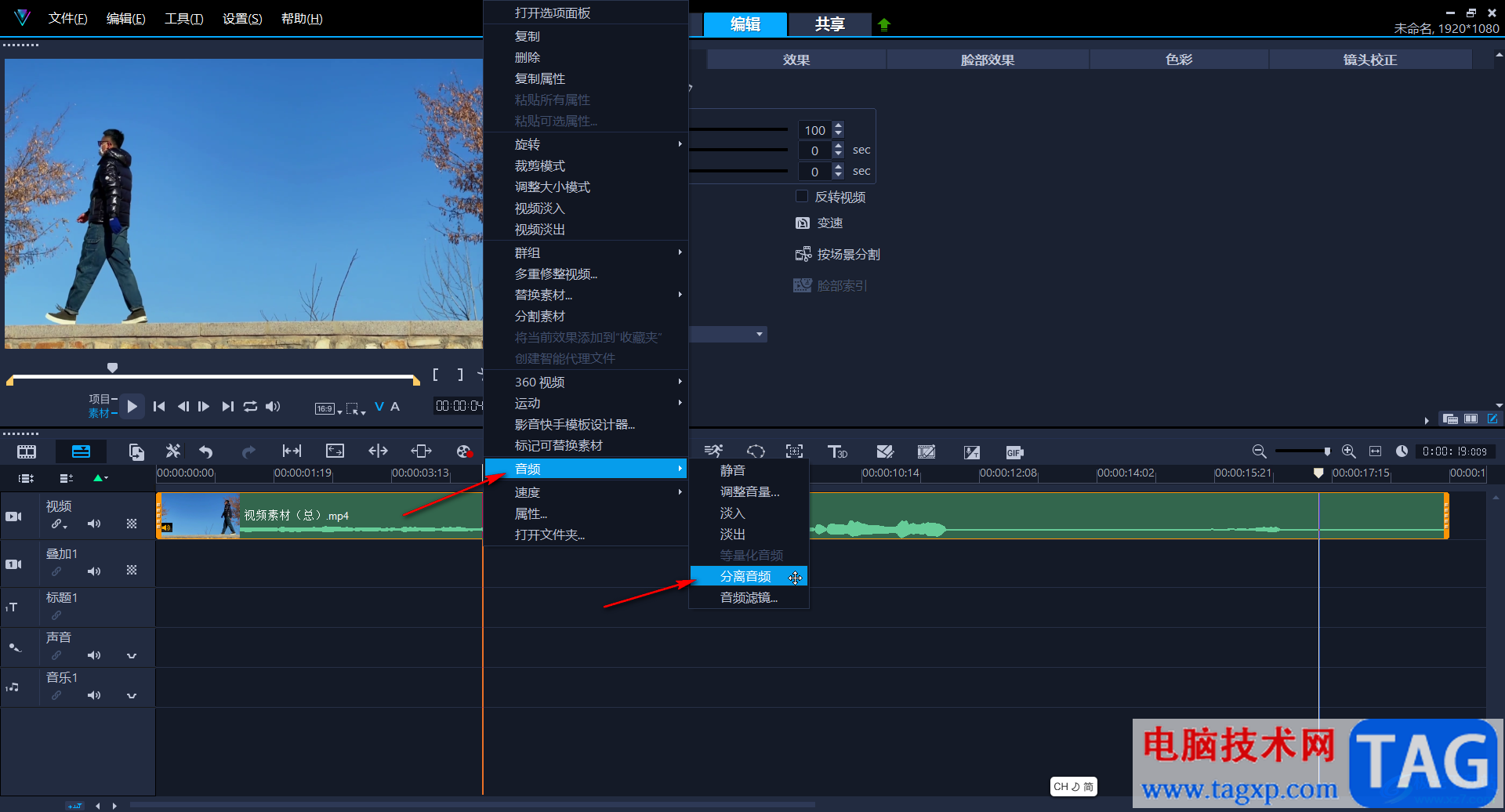This screenshot has width=1505, height=812.
Task: Choose 分离音频 from the audio submenu
Action: (749, 576)
